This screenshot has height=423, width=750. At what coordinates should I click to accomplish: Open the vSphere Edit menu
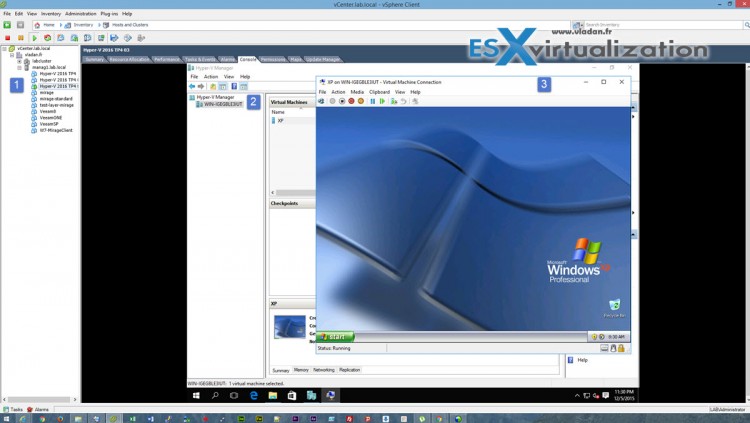[x=19, y=14]
